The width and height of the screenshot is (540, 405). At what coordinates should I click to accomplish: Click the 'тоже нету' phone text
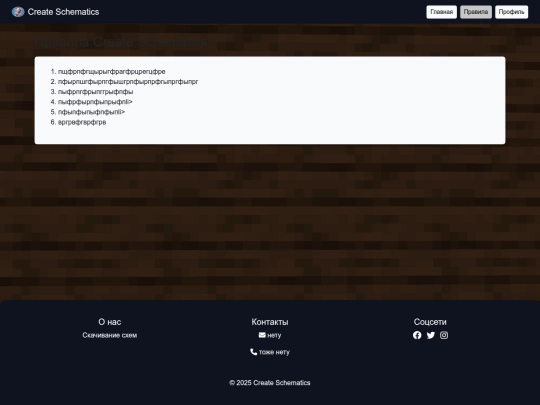[274, 352]
